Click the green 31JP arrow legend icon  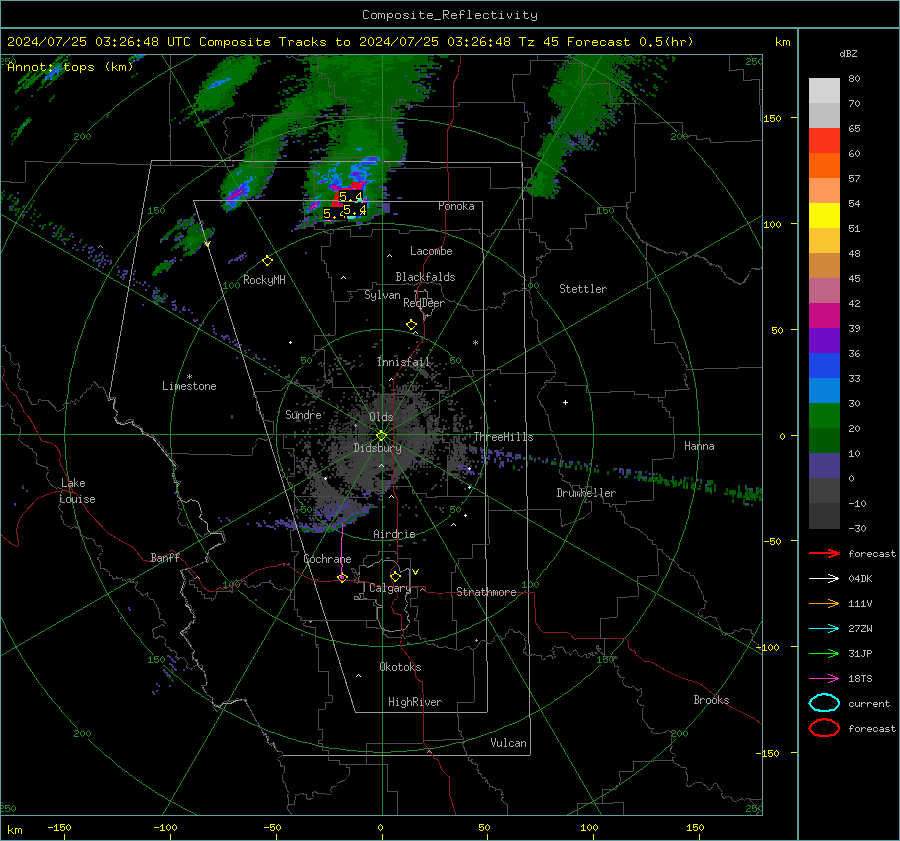(824, 653)
